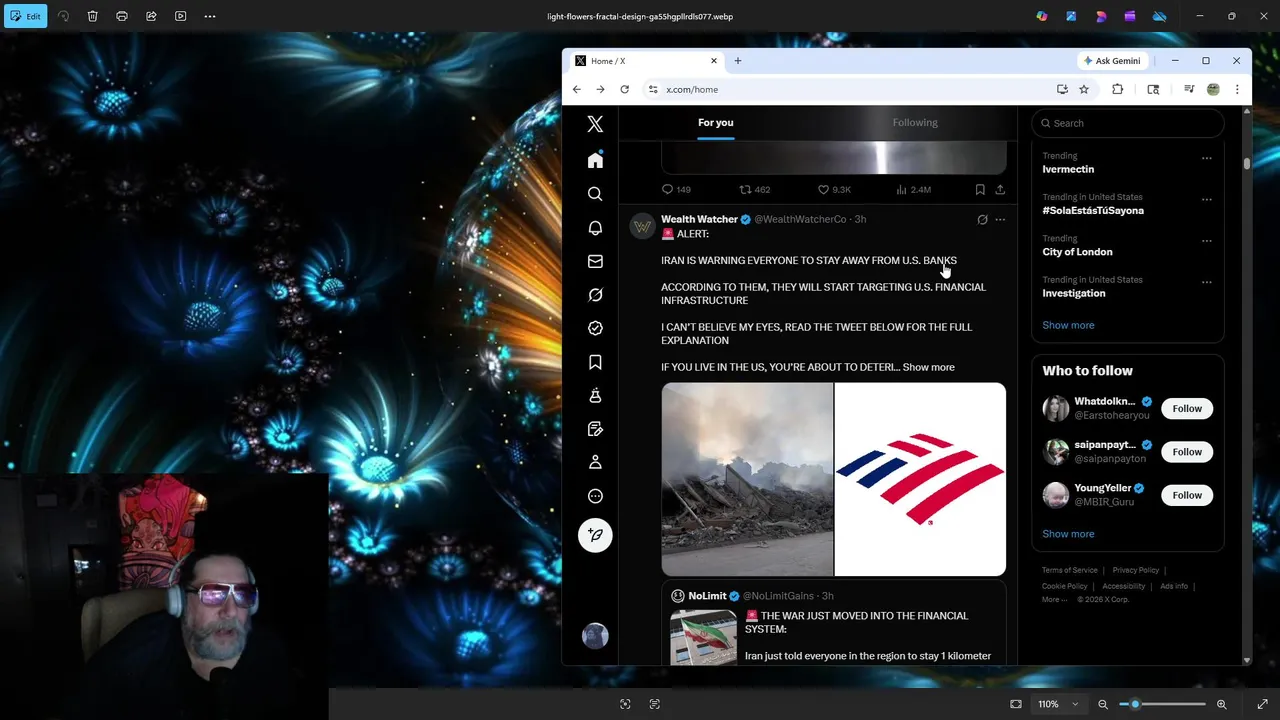This screenshot has height=720, width=1280.
Task: Click the browser profile avatar
Action: tap(1213, 89)
